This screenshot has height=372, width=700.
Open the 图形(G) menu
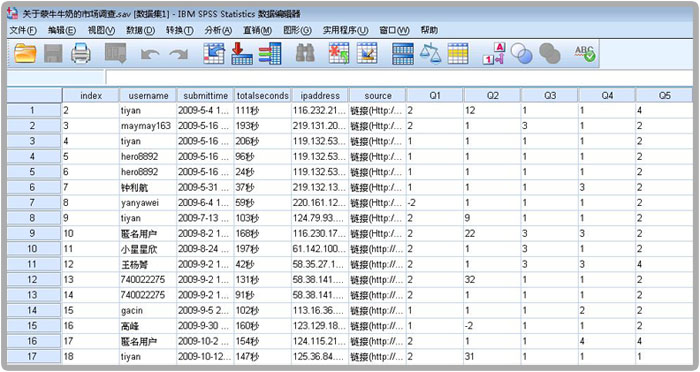tap(297, 30)
